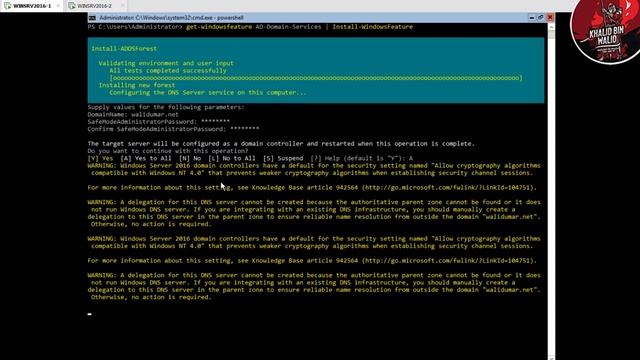Screen dimensions: 640x360
Task: Click the [Y] Yes option text
Action: 100,158
